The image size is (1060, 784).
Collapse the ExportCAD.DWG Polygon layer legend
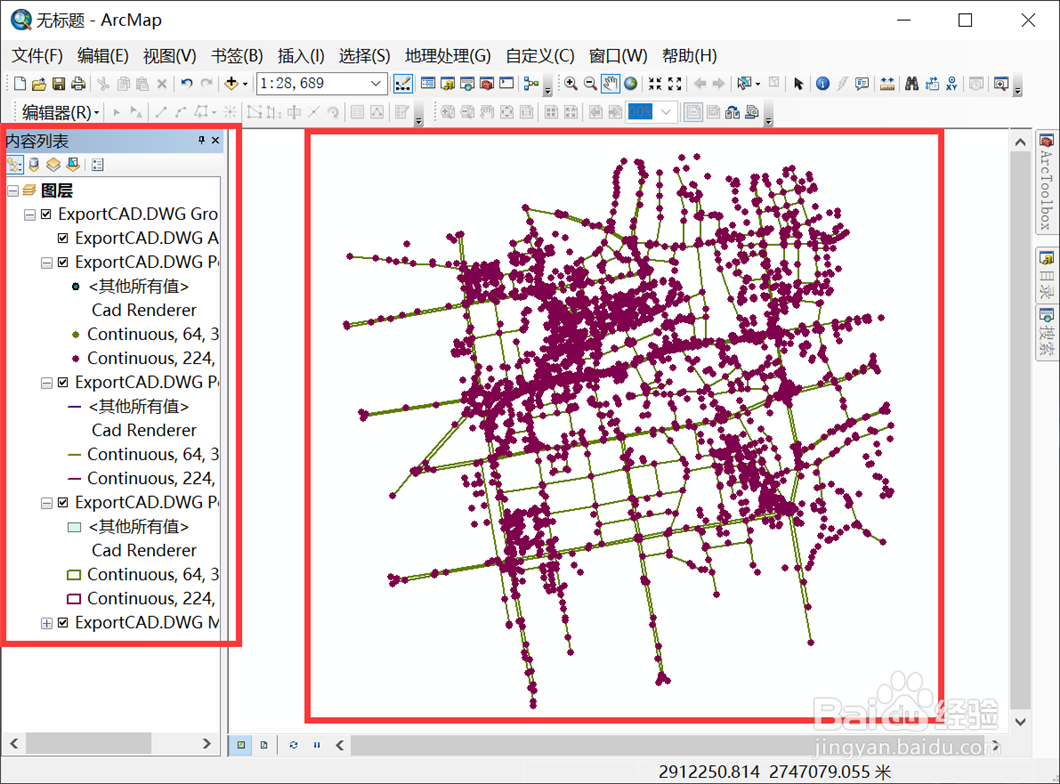[x=47, y=504]
